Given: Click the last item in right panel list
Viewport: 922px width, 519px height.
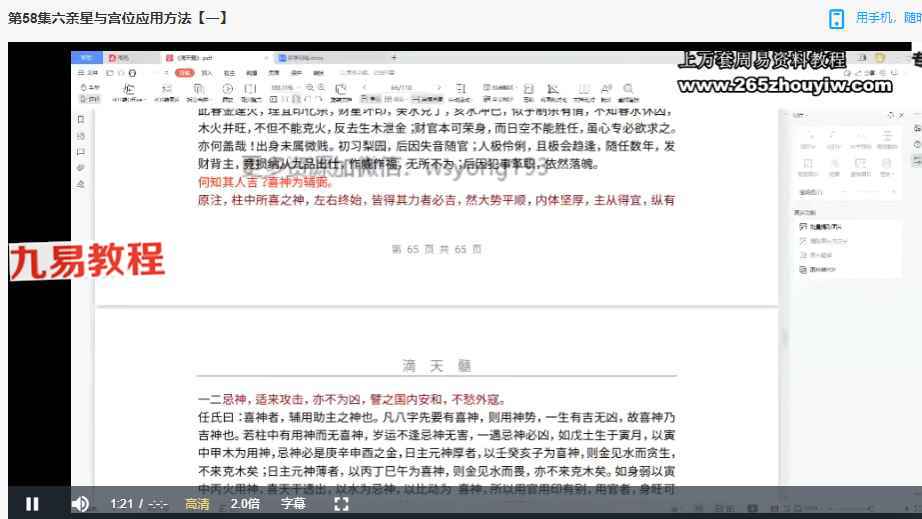Looking at the screenshot, I should (x=819, y=270).
